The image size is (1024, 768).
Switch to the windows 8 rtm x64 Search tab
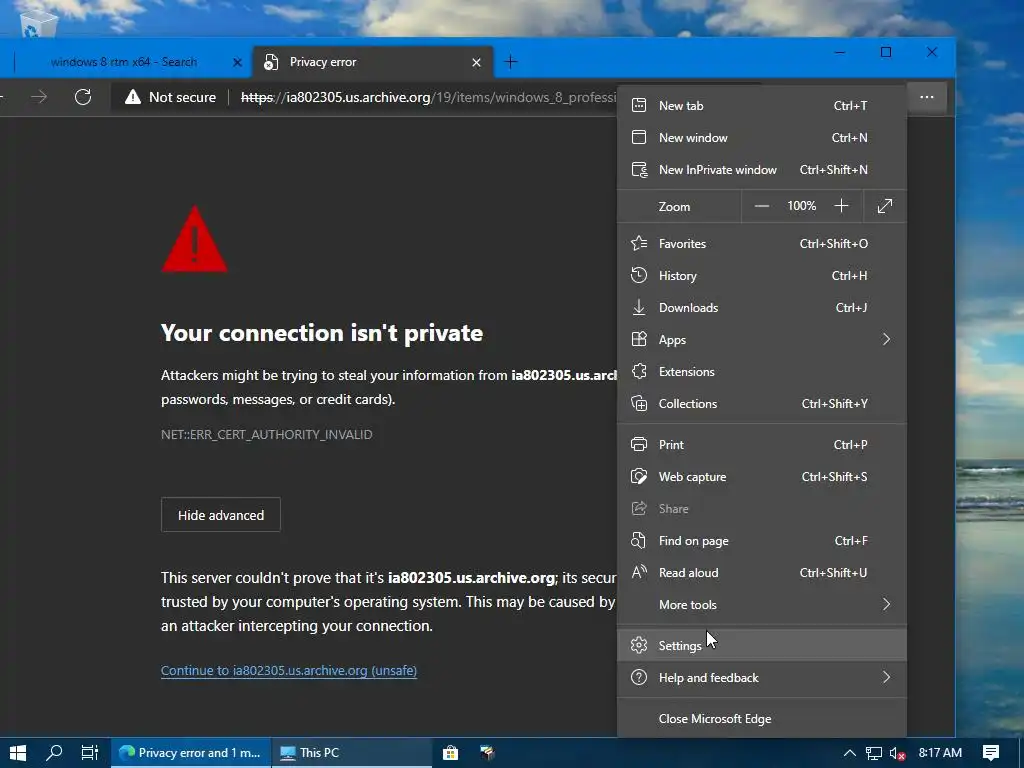point(123,62)
